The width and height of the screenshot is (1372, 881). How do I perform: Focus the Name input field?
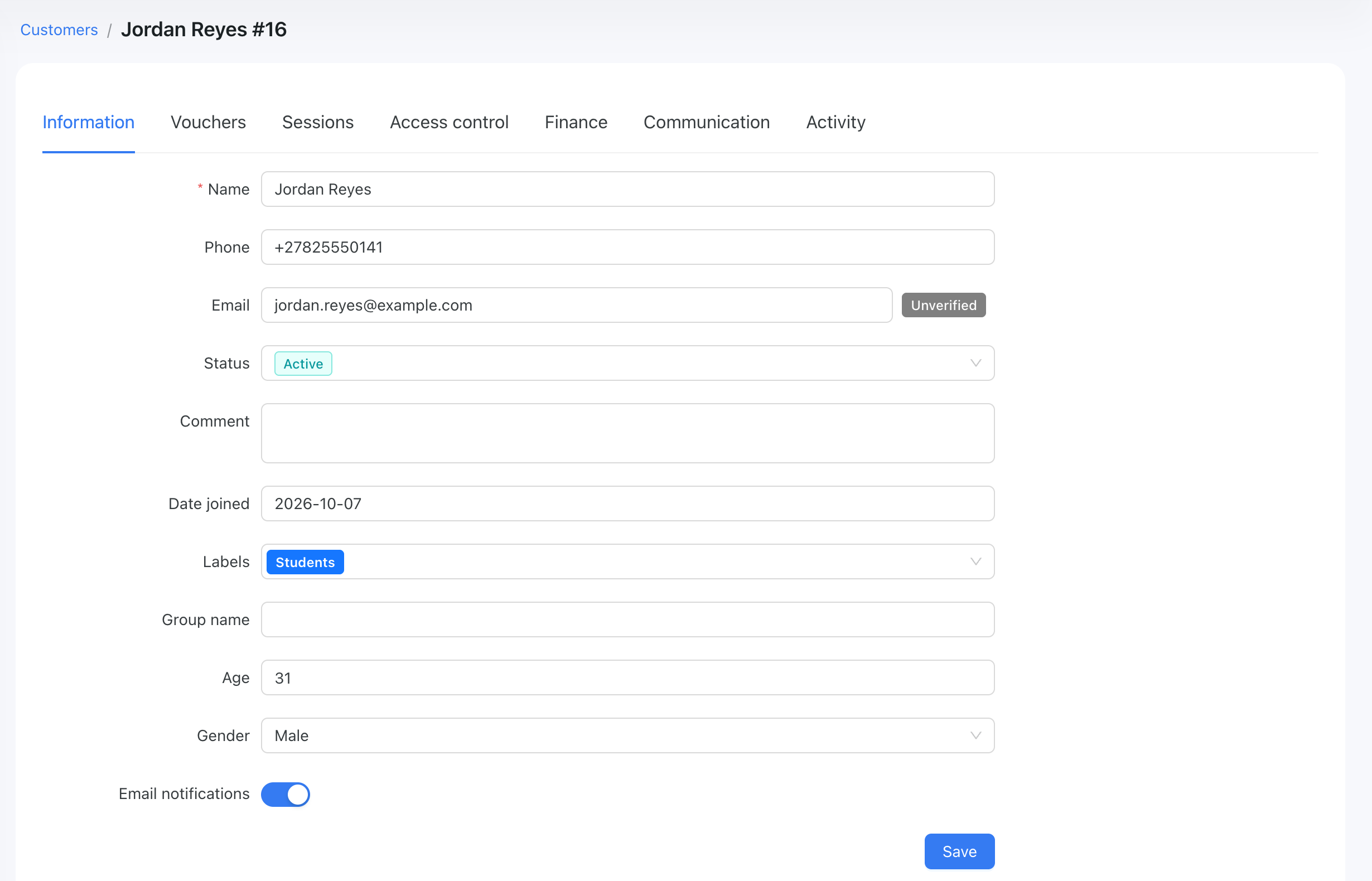pos(627,190)
